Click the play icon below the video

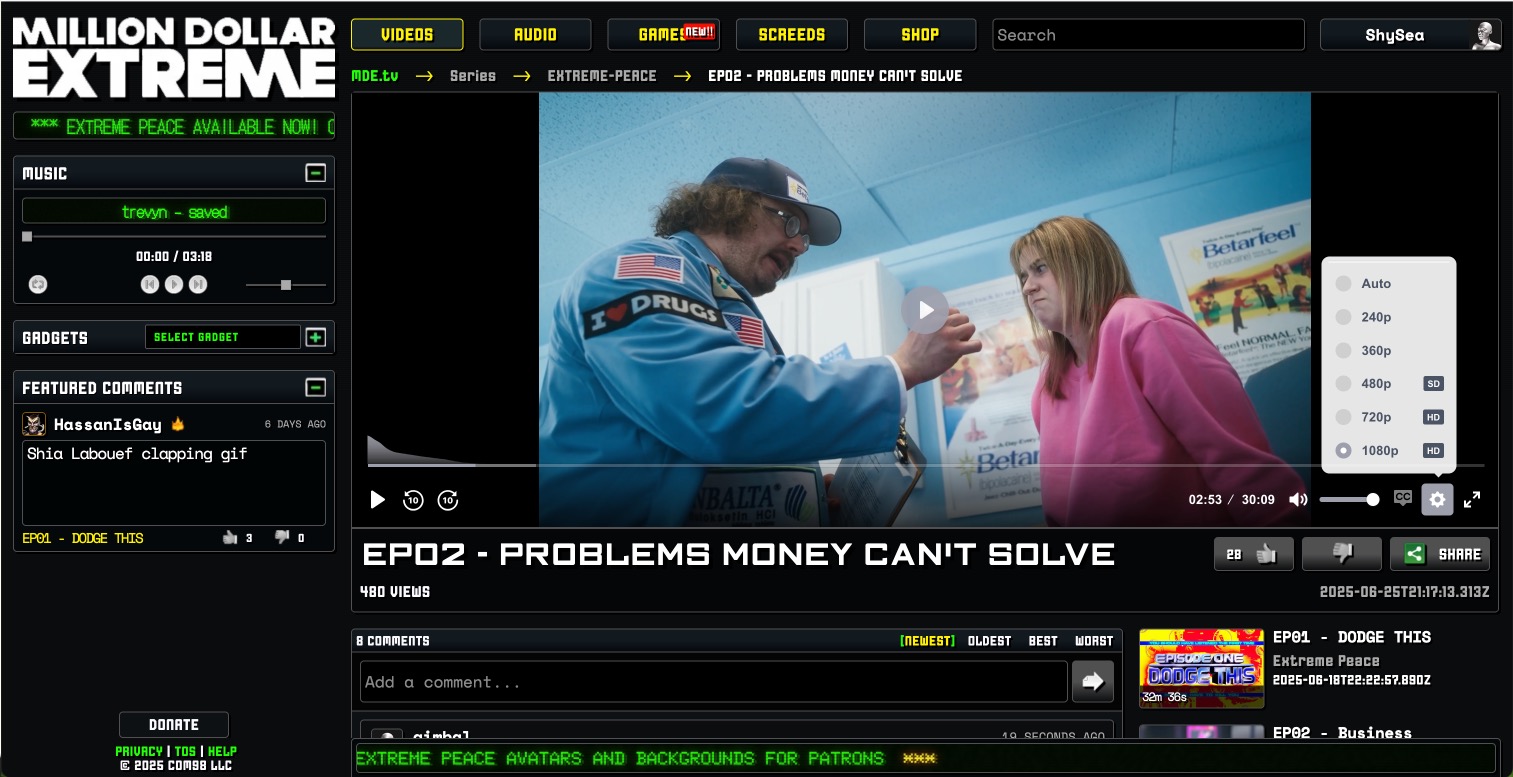click(377, 499)
